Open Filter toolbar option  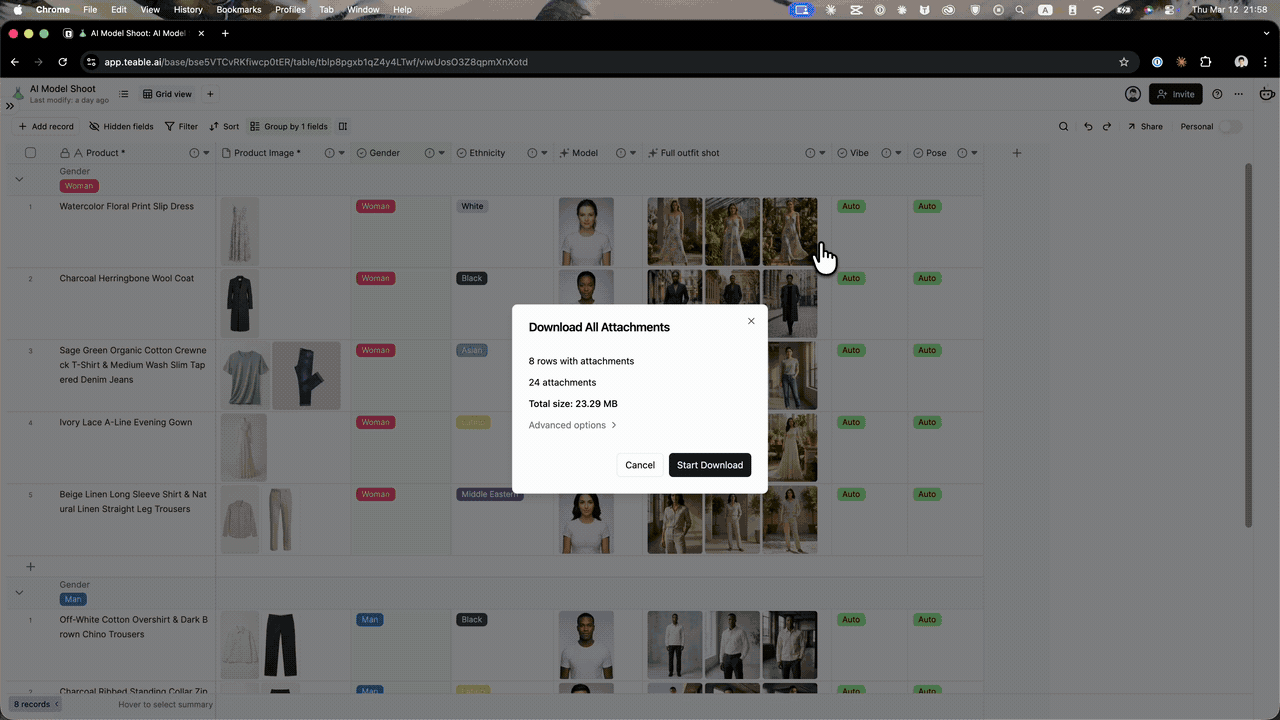tap(181, 127)
